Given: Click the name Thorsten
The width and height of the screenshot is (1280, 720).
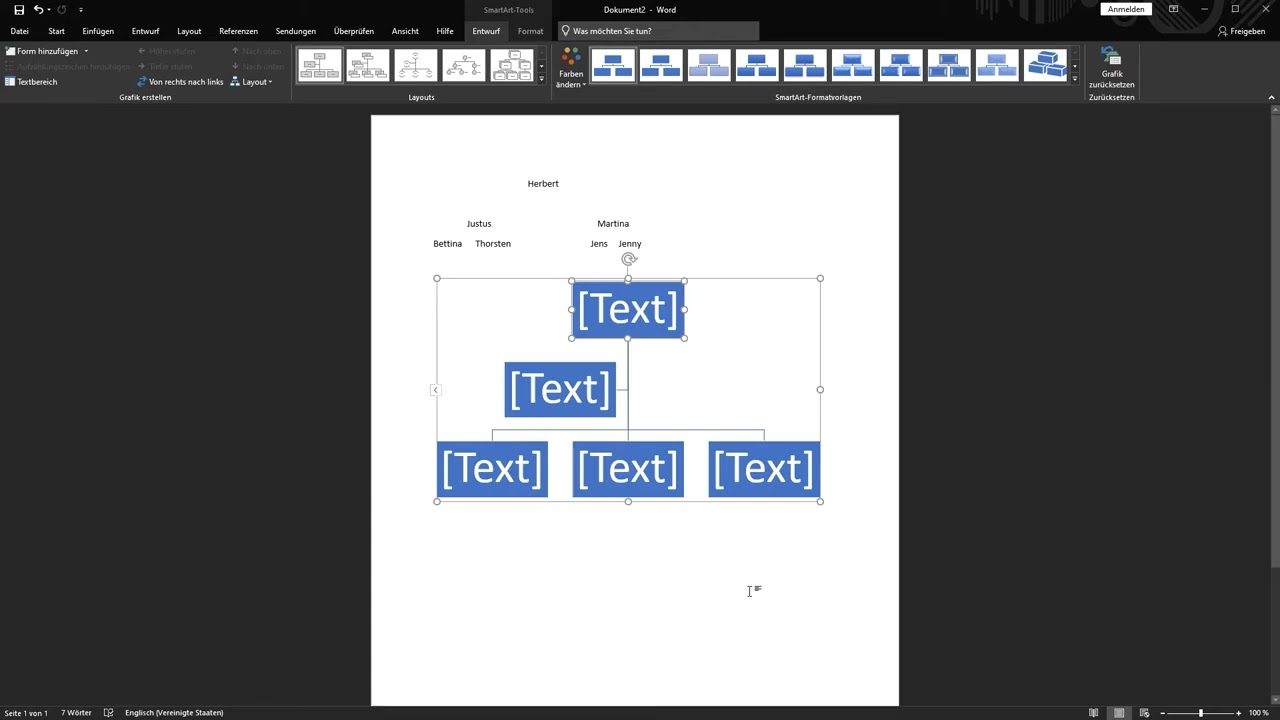Looking at the screenshot, I should coord(493,244).
